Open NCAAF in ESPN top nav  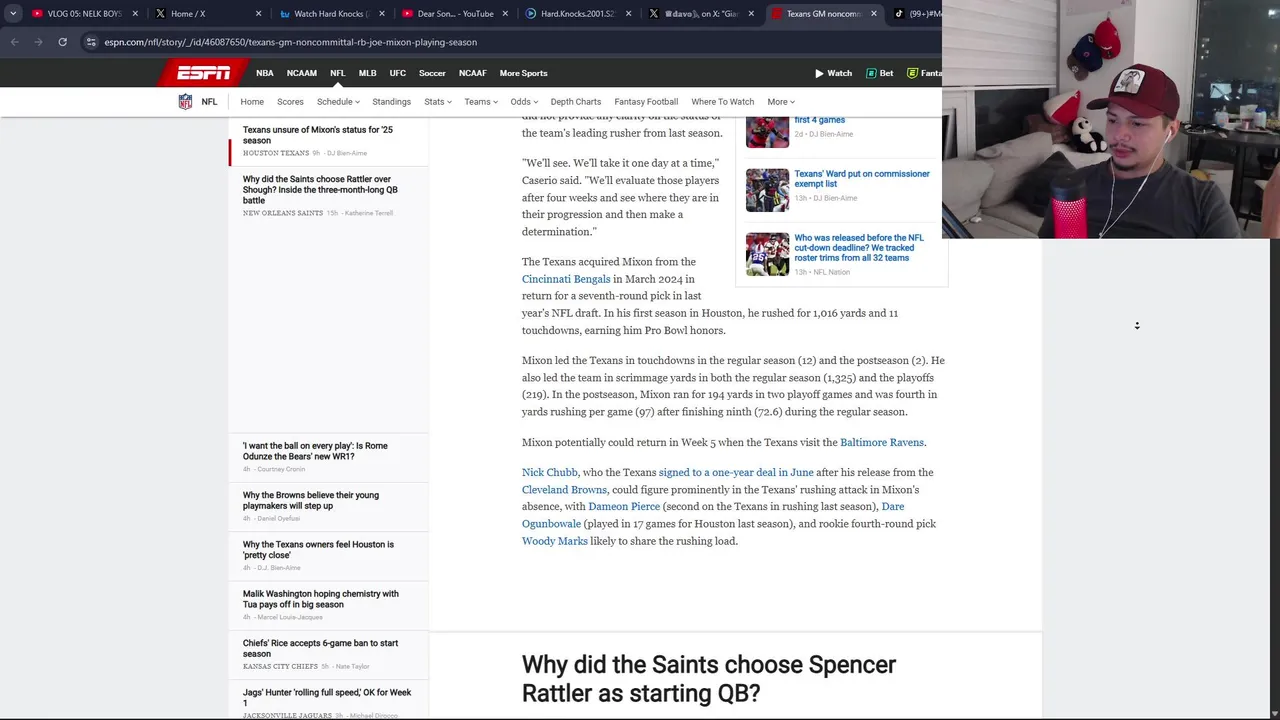click(472, 73)
